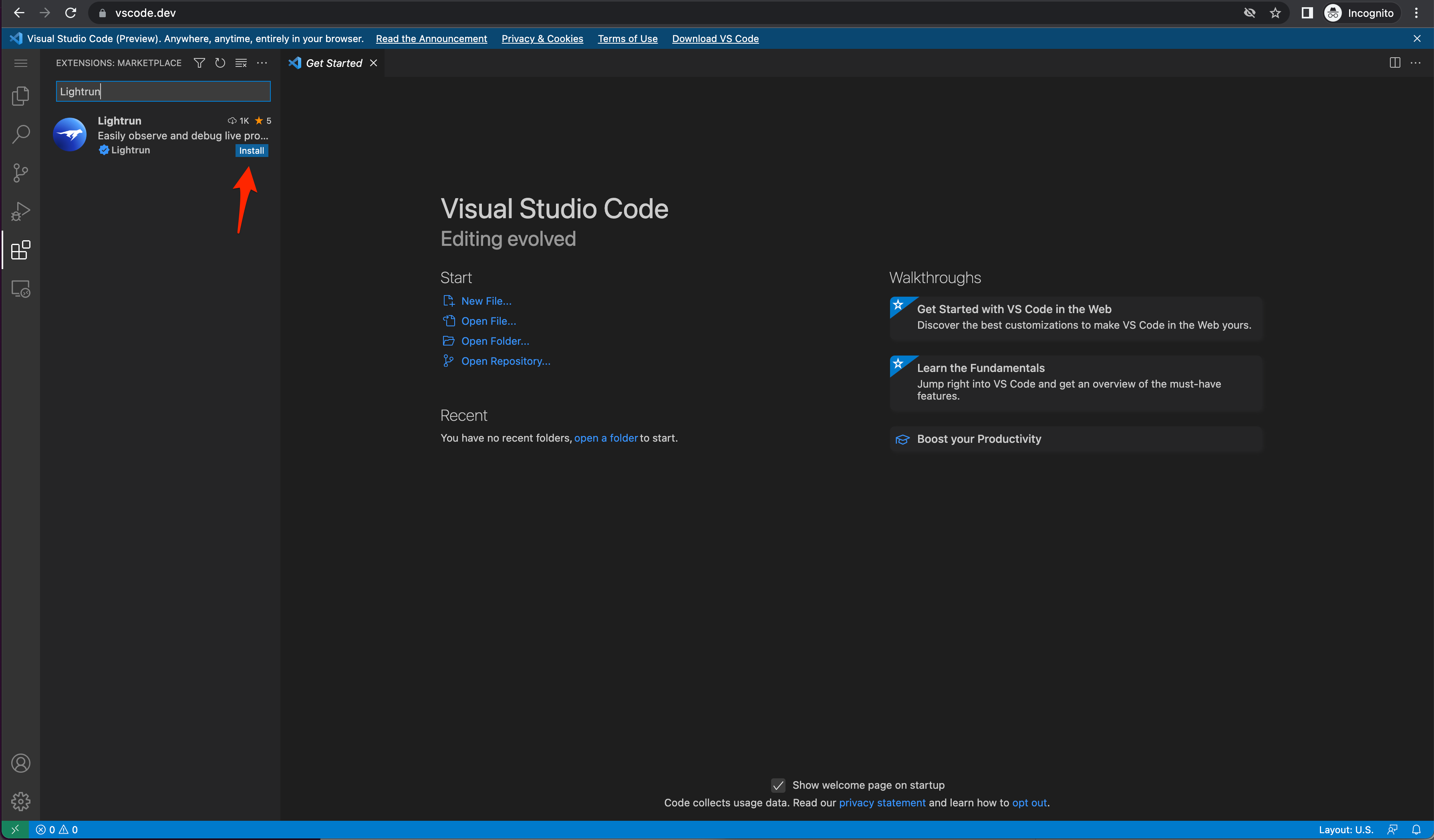Click the filter extensions funnel icon
The width and height of the screenshot is (1434, 840).
click(x=199, y=63)
